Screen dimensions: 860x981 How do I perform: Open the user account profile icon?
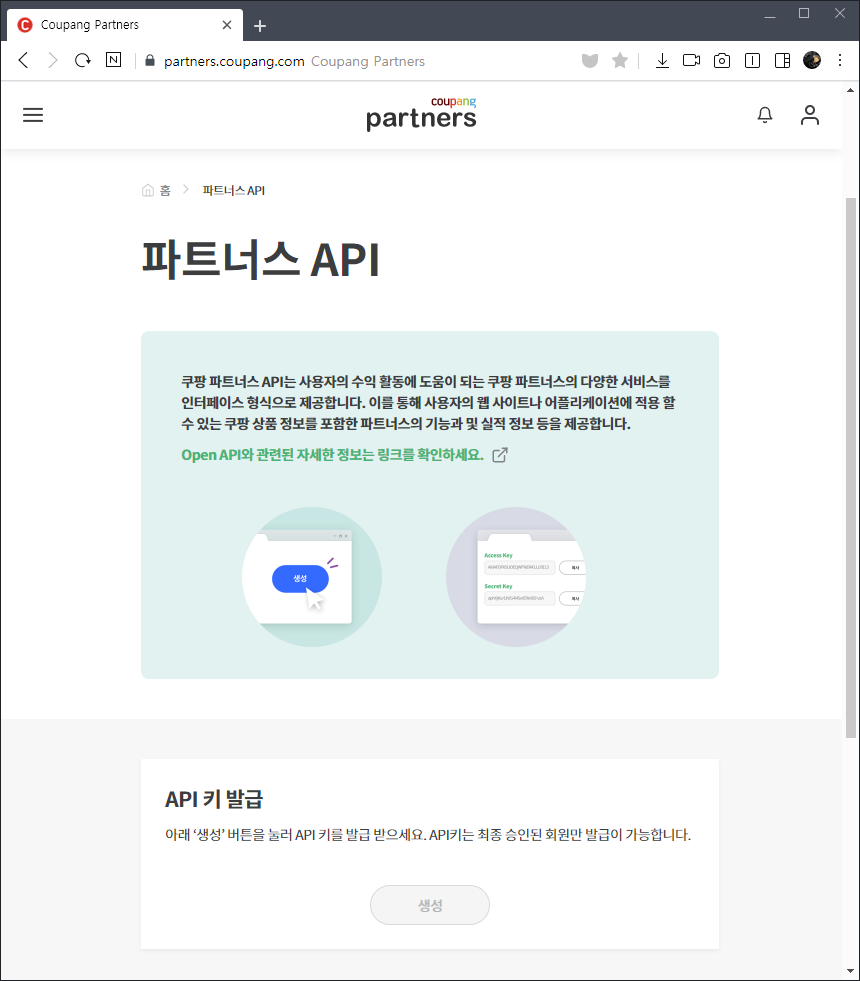pos(810,115)
